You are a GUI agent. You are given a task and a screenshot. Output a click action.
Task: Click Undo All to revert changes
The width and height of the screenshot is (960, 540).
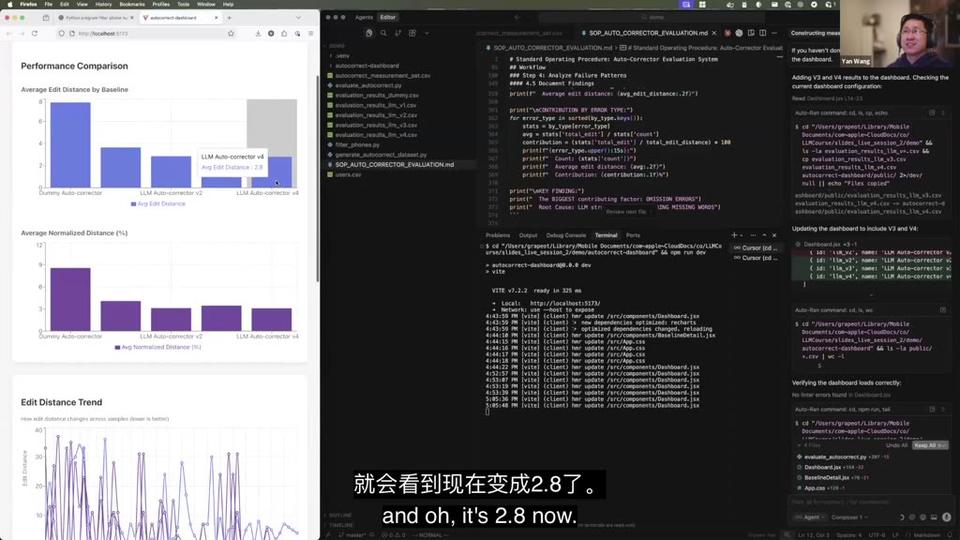click(896, 445)
